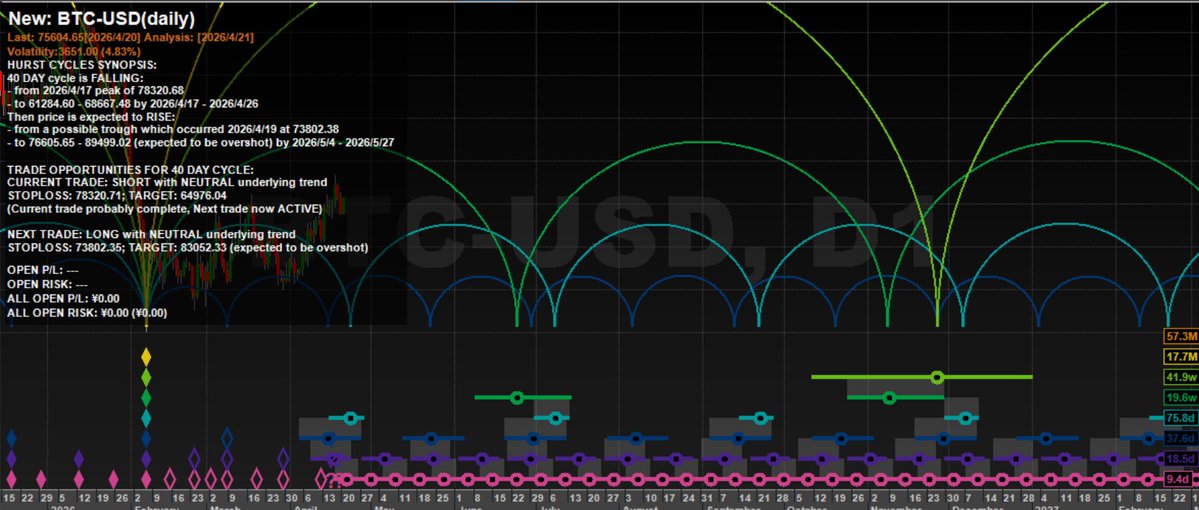Click the teal 75.8d circle in late September
1199x510 pixels.
(x=759, y=417)
